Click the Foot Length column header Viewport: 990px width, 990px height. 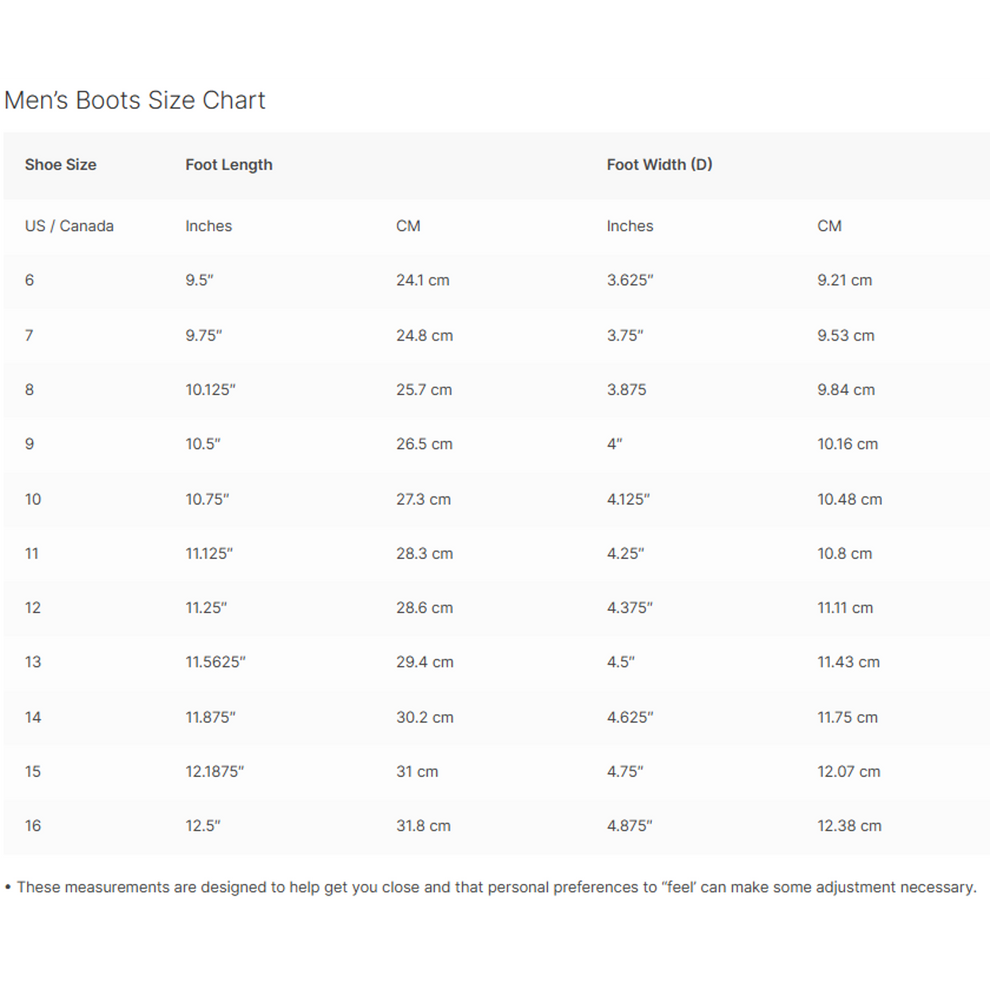pyautogui.click(x=229, y=165)
